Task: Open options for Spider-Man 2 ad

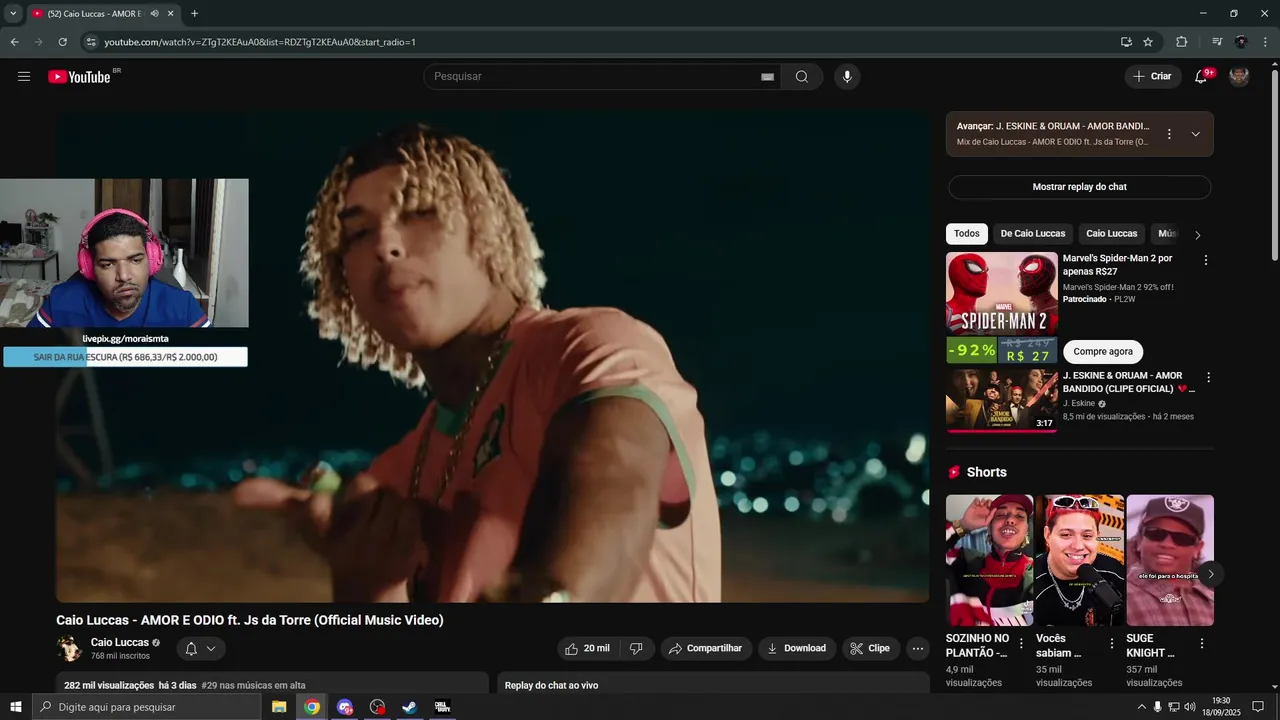Action: point(1205,260)
